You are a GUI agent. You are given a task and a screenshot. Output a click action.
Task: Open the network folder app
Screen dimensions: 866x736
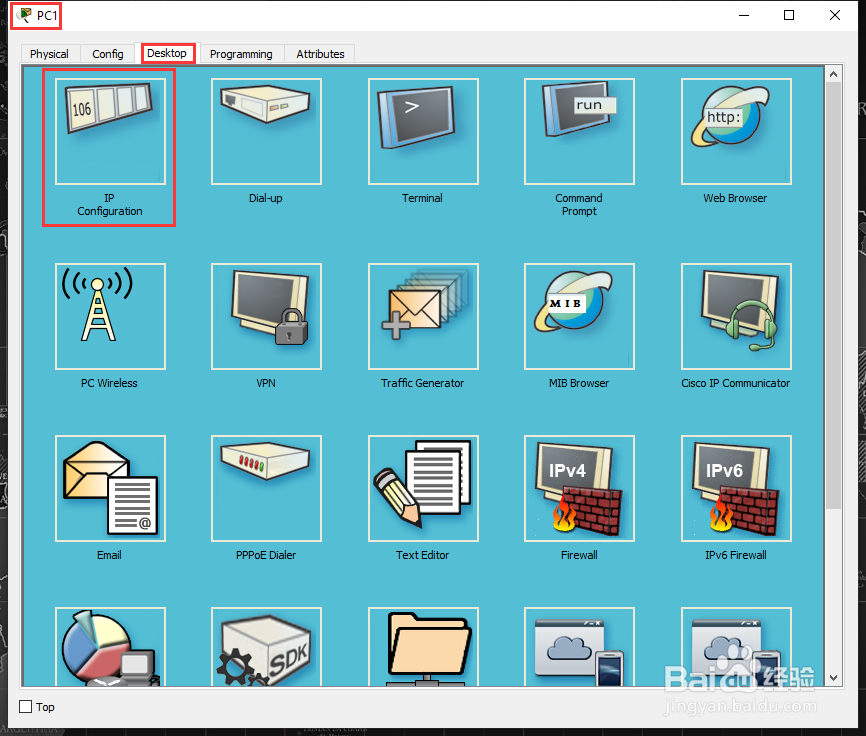(423, 647)
